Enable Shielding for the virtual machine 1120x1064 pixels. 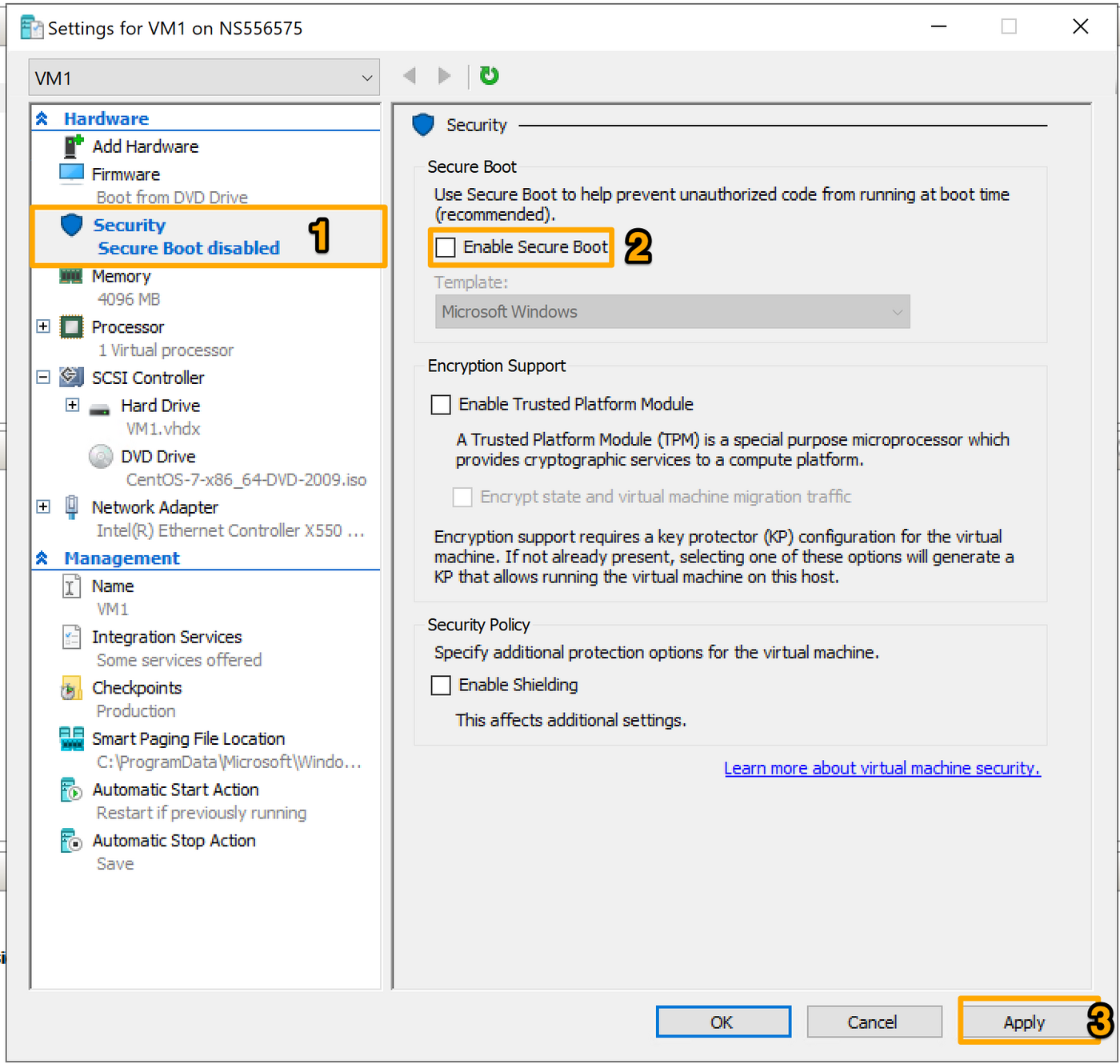(x=441, y=685)
